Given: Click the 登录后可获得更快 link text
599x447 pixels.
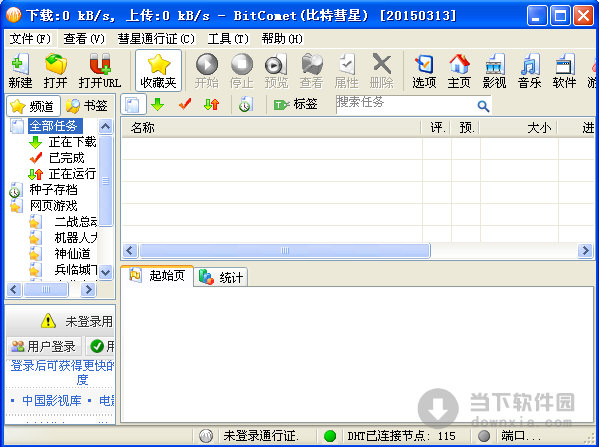Looking at the screenshot, I should pos(62,366).
